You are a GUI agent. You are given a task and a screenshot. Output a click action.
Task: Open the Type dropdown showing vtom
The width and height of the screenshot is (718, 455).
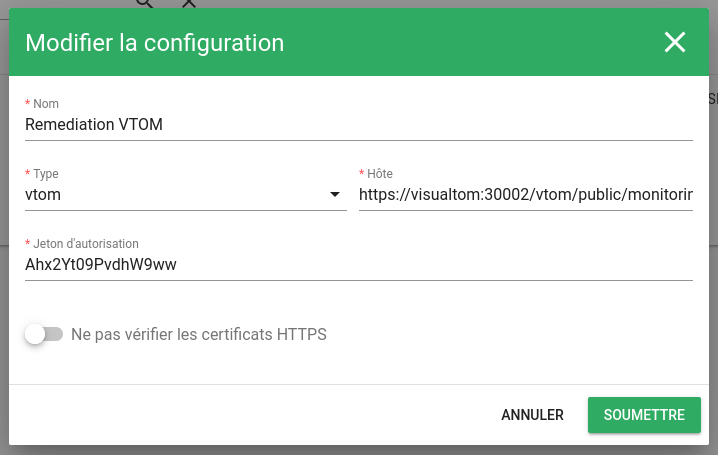coord(185,195)
